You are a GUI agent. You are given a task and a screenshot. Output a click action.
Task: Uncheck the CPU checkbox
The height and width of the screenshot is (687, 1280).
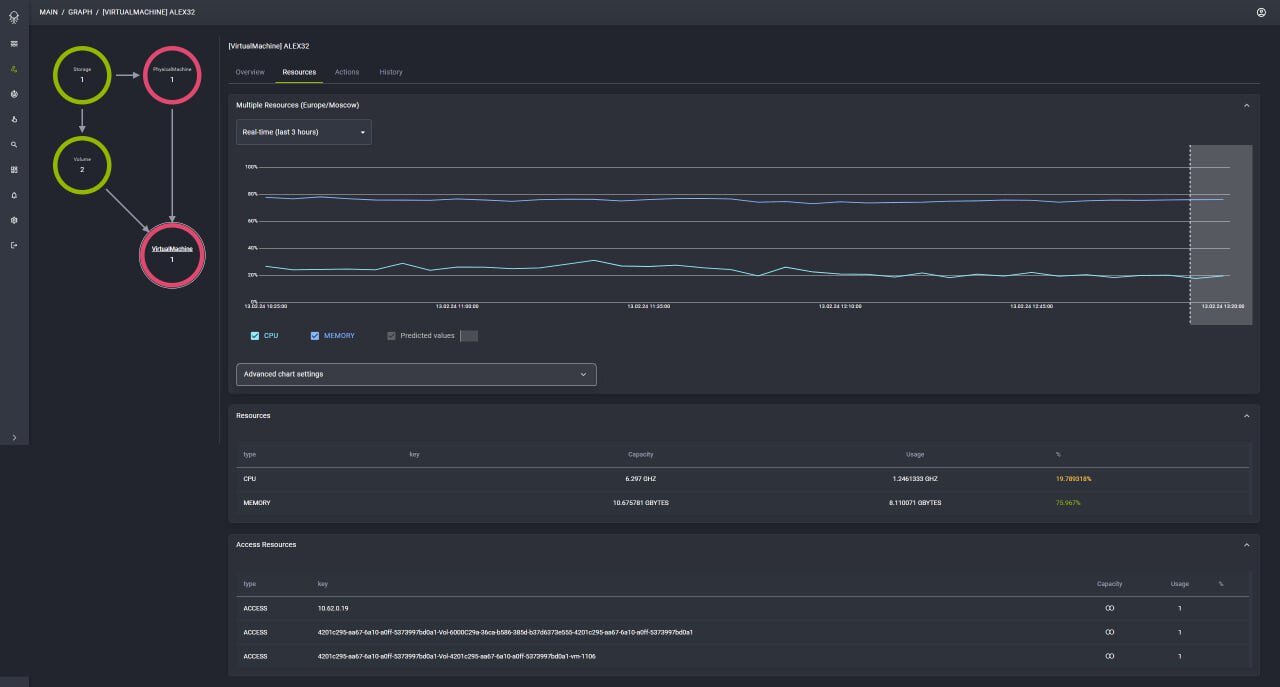[x=255, y=336]
